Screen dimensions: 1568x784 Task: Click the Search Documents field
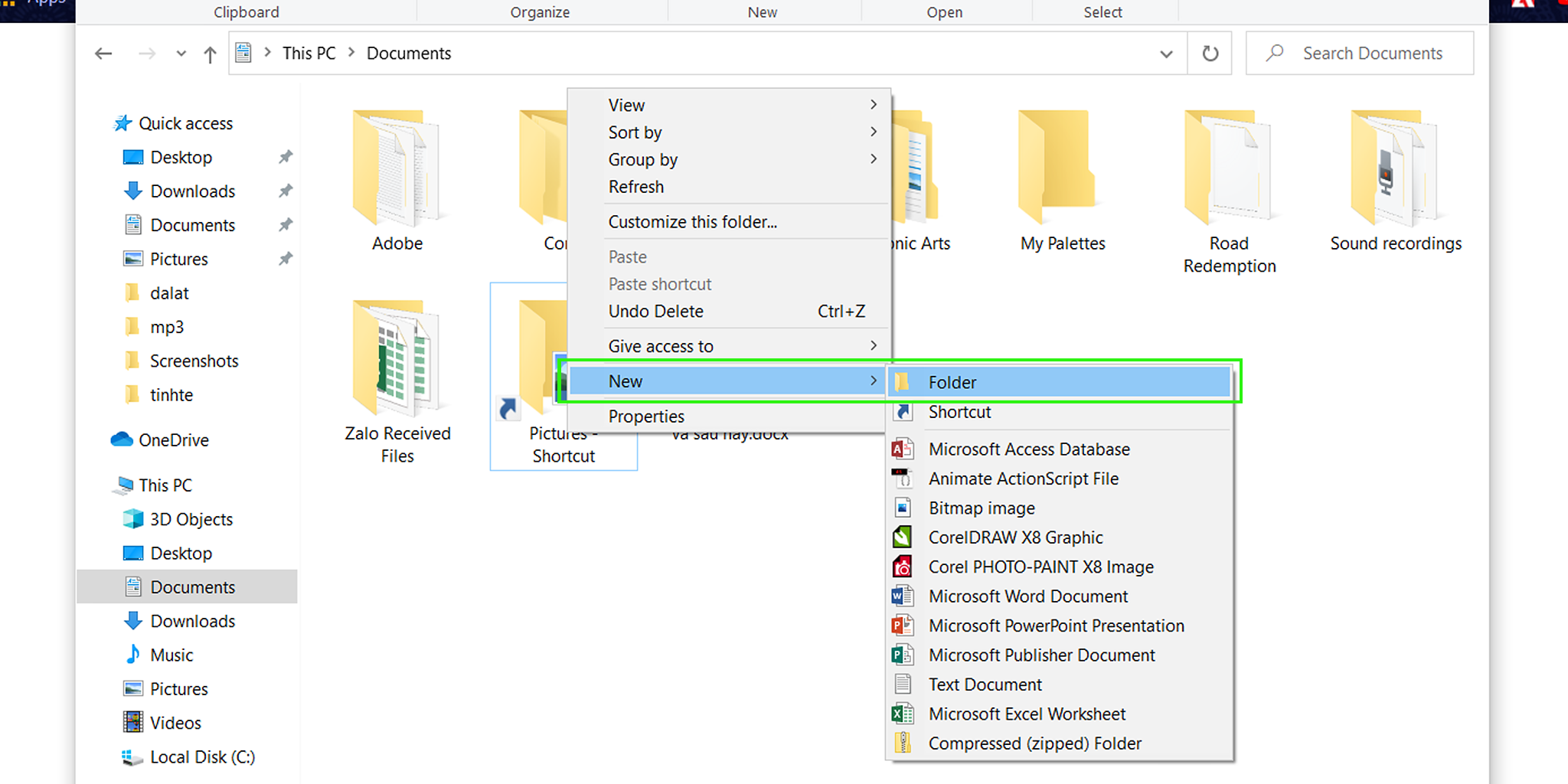point(1360,54)
